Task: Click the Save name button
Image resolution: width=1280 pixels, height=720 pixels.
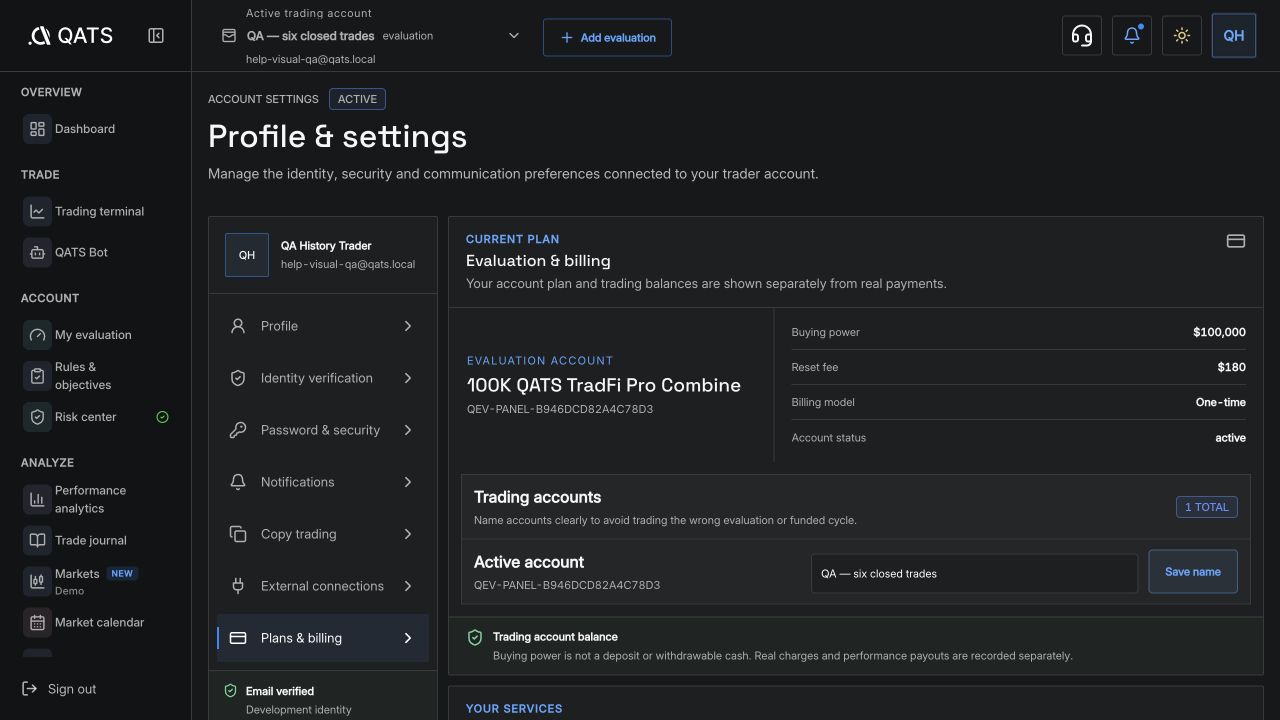Action: point(1193,571)
